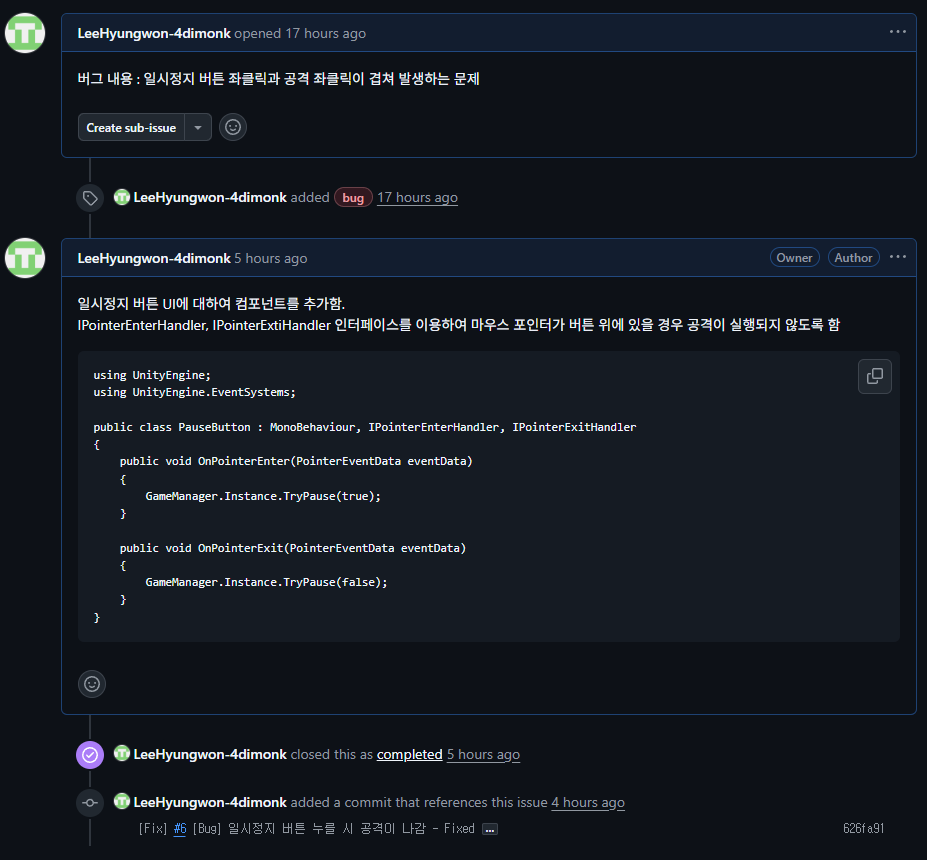
Task: Click the 17 hours ago label timestamp
Action: 417,197
